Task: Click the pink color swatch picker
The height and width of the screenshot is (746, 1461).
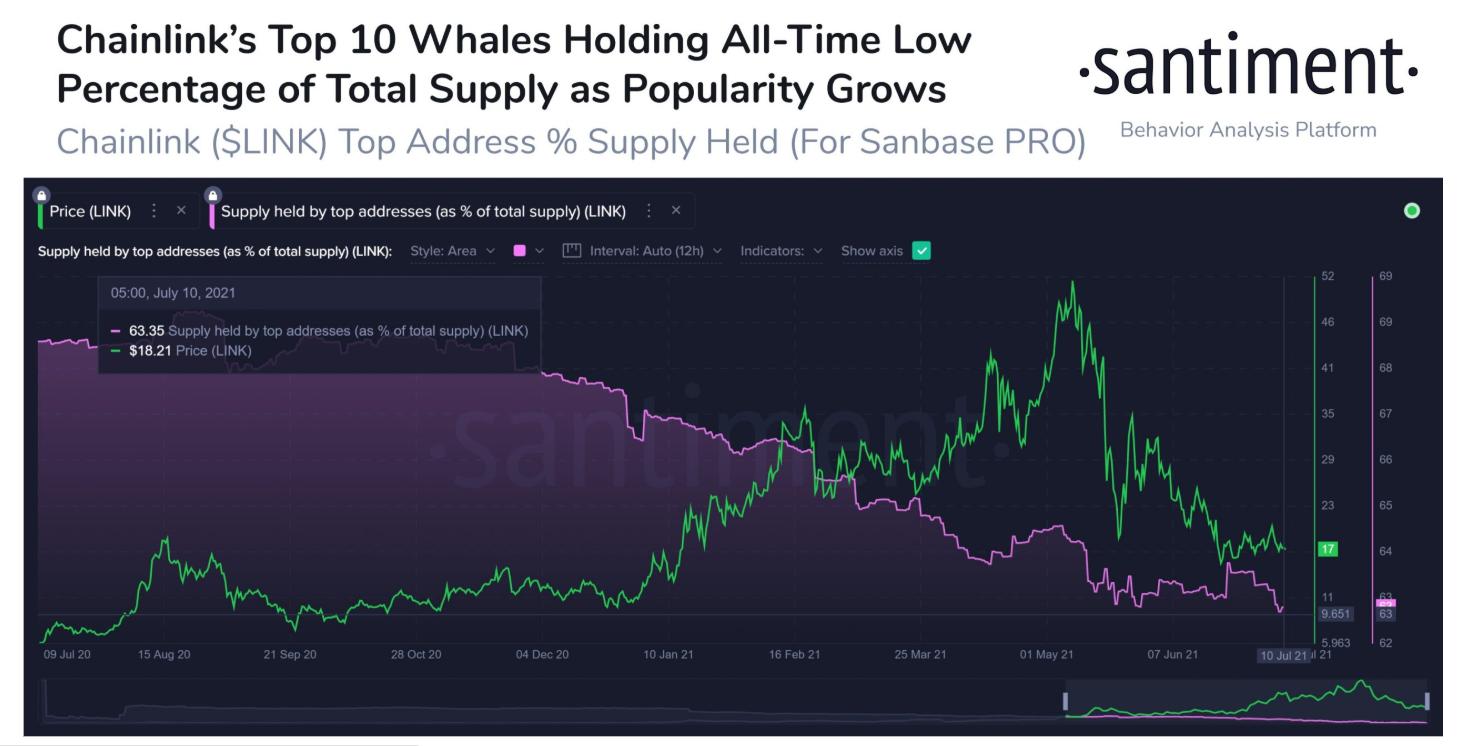Action: (x=521, y=251)
